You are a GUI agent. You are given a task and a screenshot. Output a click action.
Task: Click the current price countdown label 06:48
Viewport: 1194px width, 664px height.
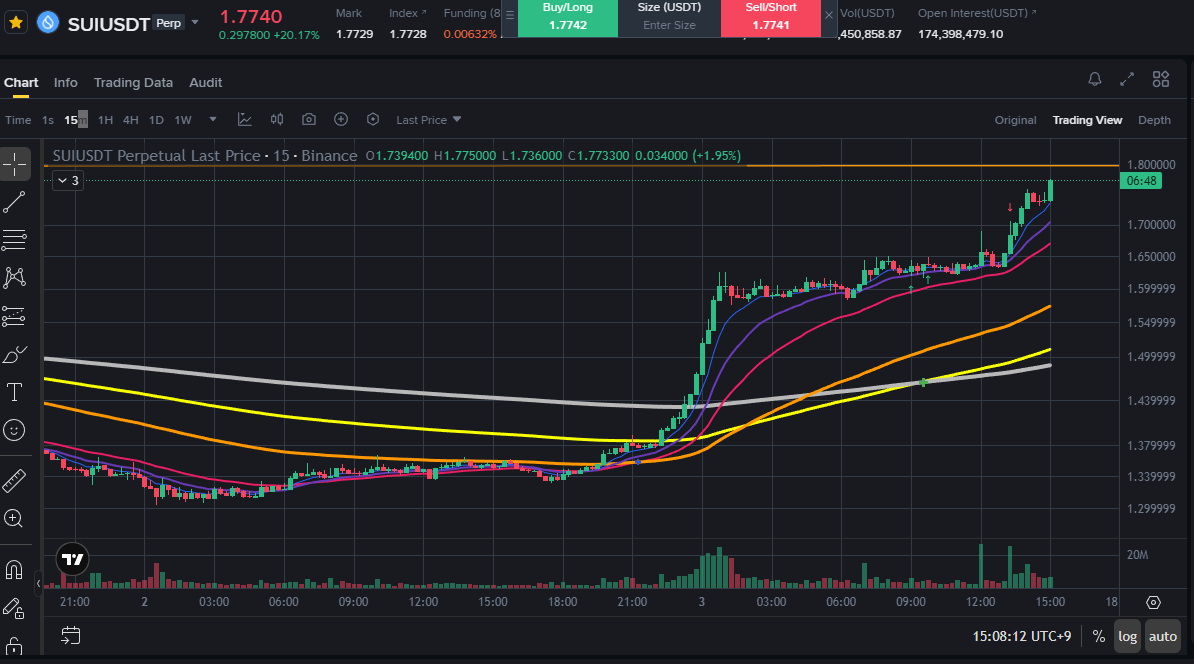click(x=1141, y=180)
